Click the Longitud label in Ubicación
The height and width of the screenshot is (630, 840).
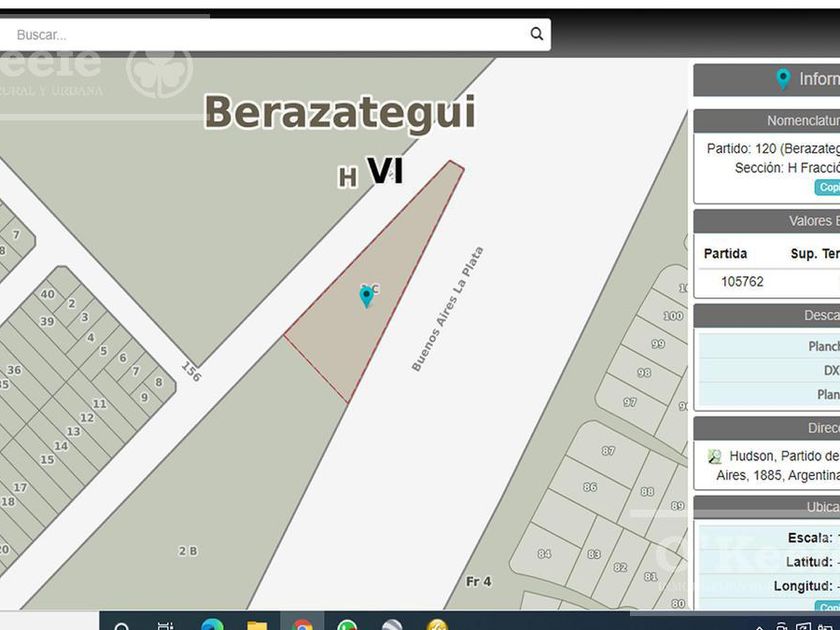[x=803, y=586]
